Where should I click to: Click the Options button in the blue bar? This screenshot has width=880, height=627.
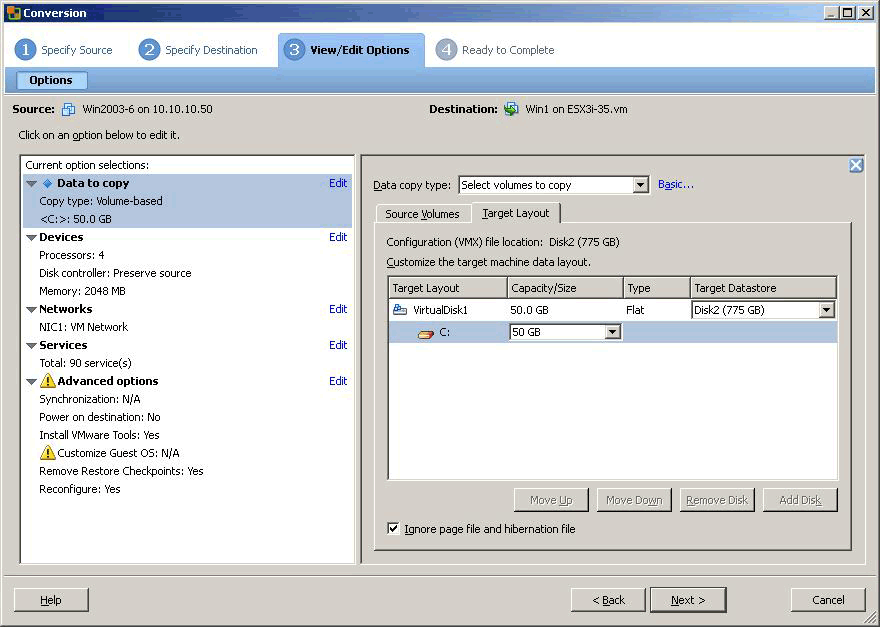click(x=51, y=80)
